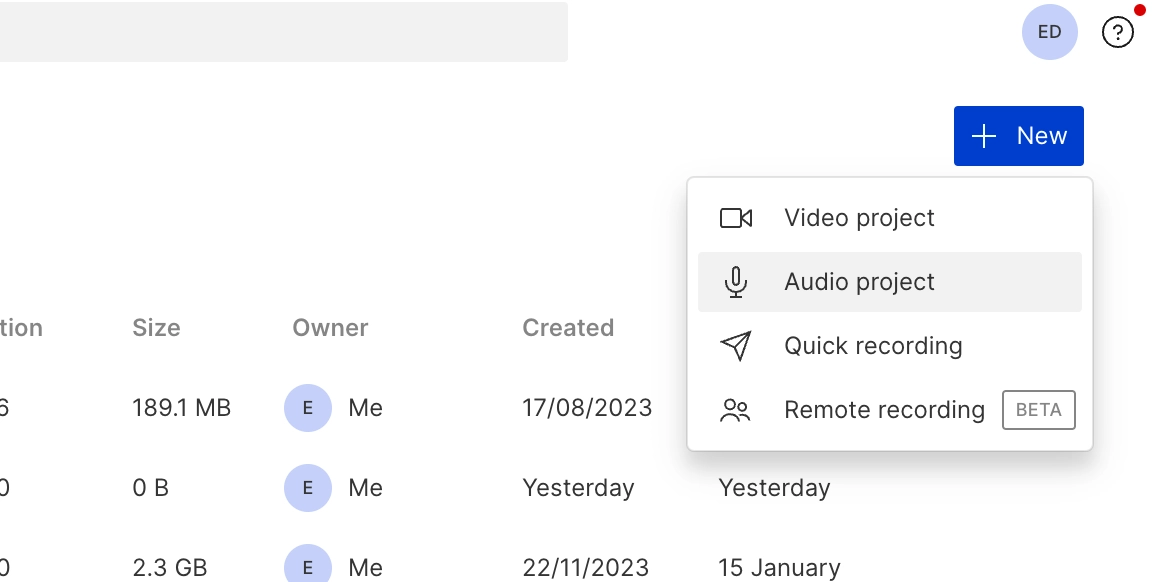
Task: Click the Owner column header
Action: (330, 327)
